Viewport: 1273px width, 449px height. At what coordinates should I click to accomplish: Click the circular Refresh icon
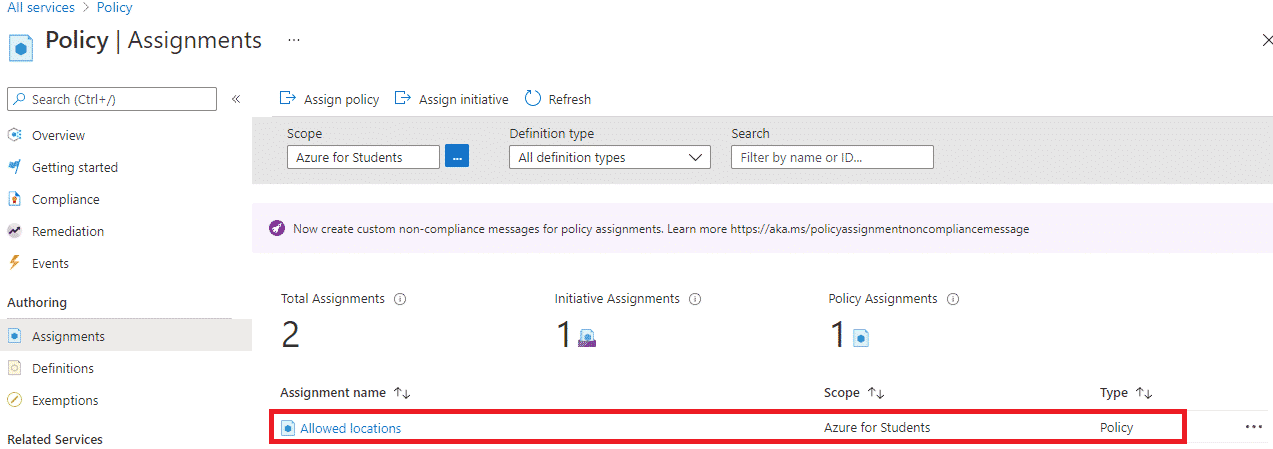click(x=533, y=98)
